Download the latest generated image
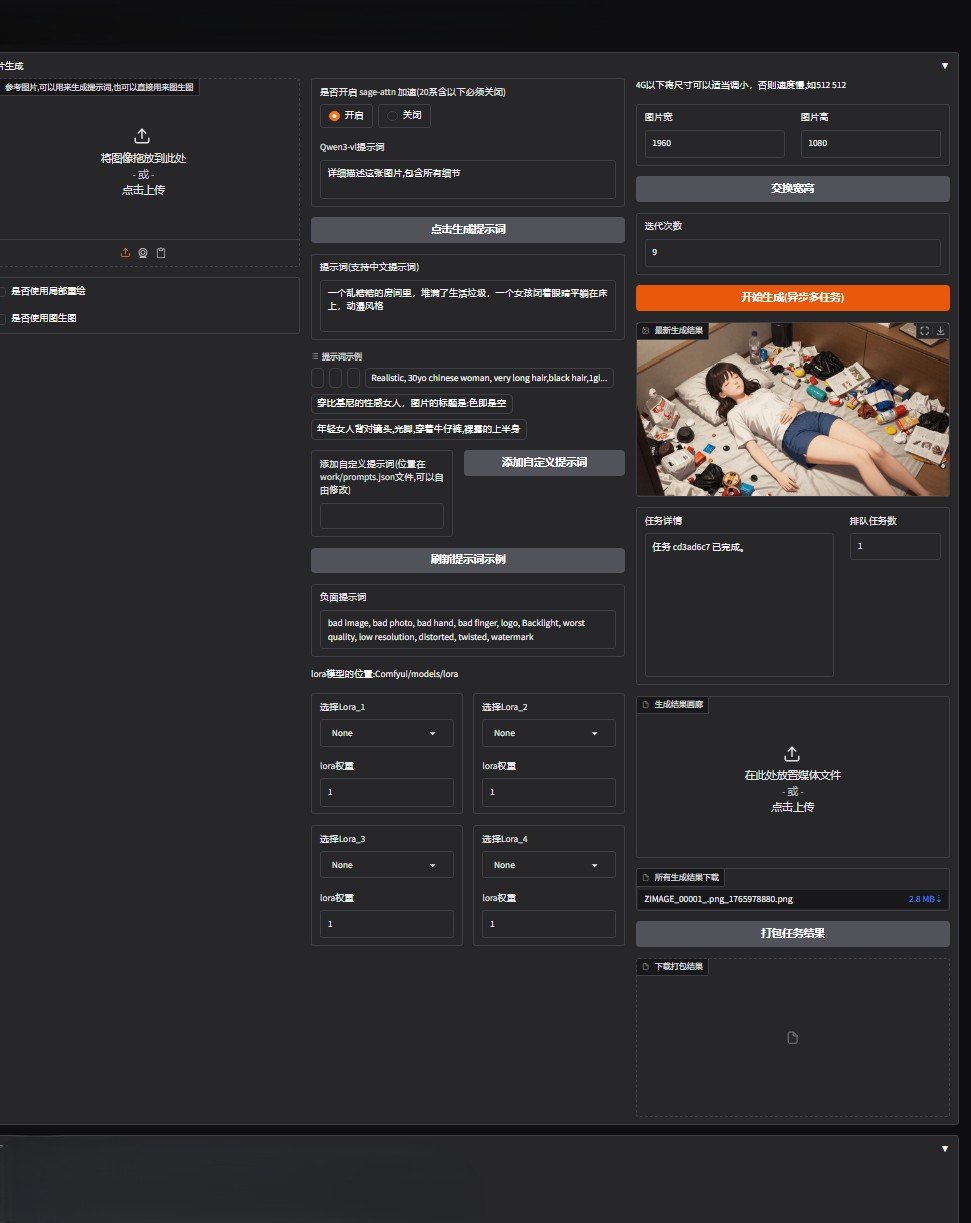Screen dimensions: 971x1223 tap(940, 331)
